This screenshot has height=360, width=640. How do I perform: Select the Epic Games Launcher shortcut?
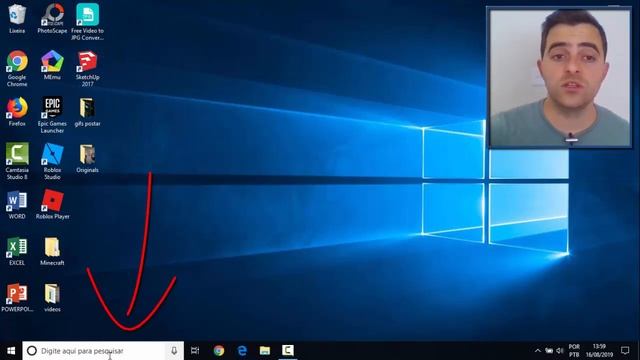[x=52, y=115]
